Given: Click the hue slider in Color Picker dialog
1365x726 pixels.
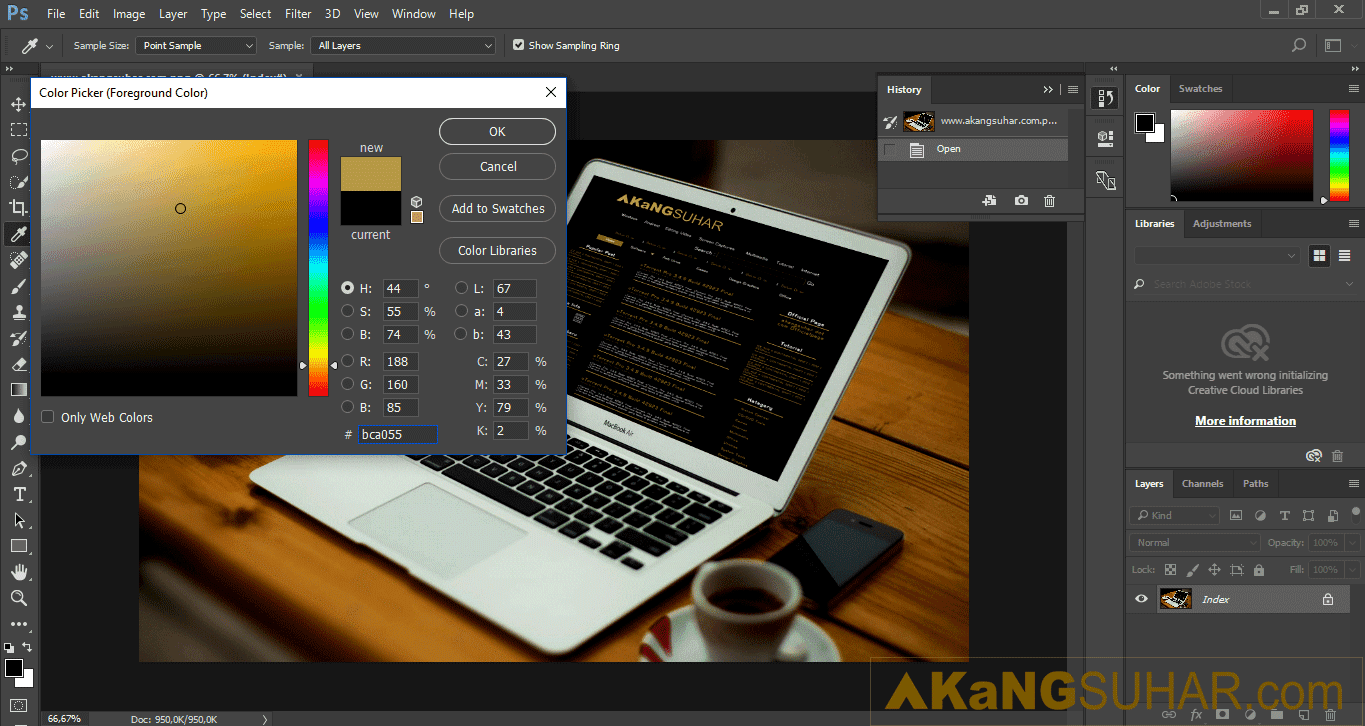Looking at the screenshot, I should (318, 268).
